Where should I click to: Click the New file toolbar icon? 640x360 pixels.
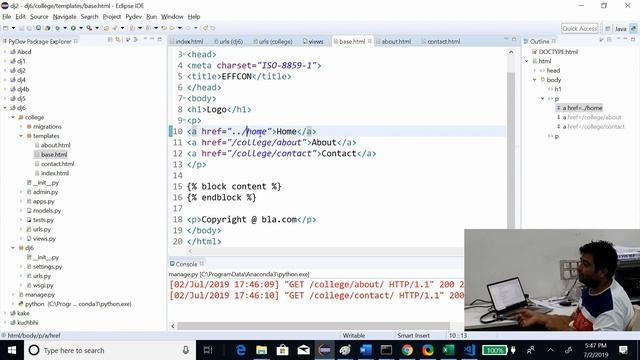(x=6, y=28)
